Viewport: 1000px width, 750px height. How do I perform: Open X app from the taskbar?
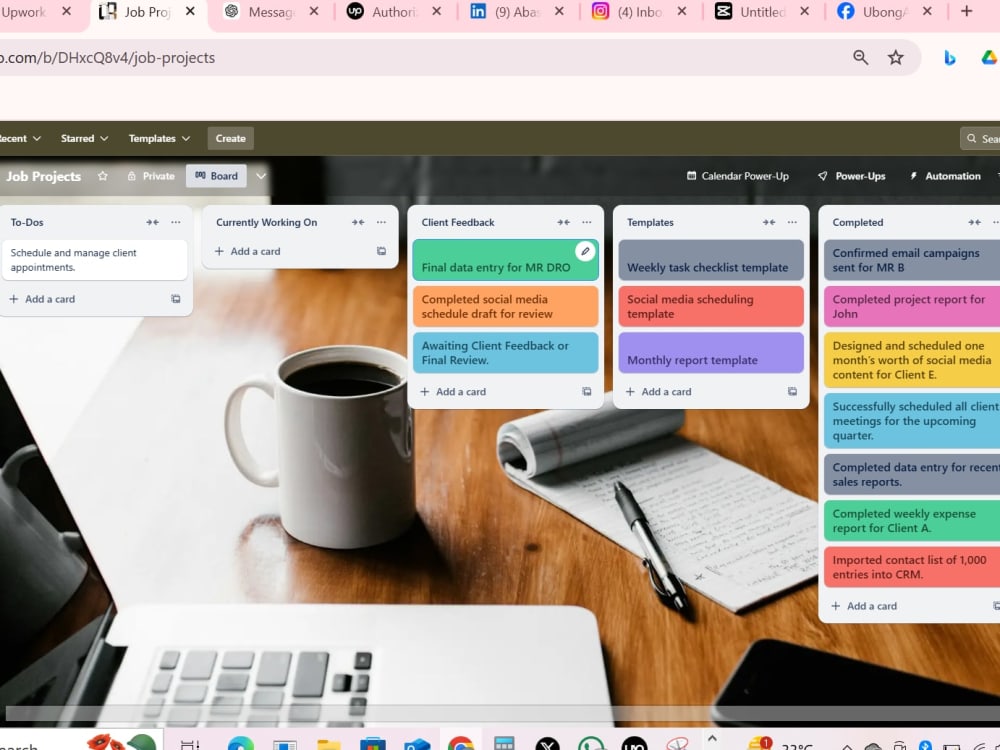547,744
